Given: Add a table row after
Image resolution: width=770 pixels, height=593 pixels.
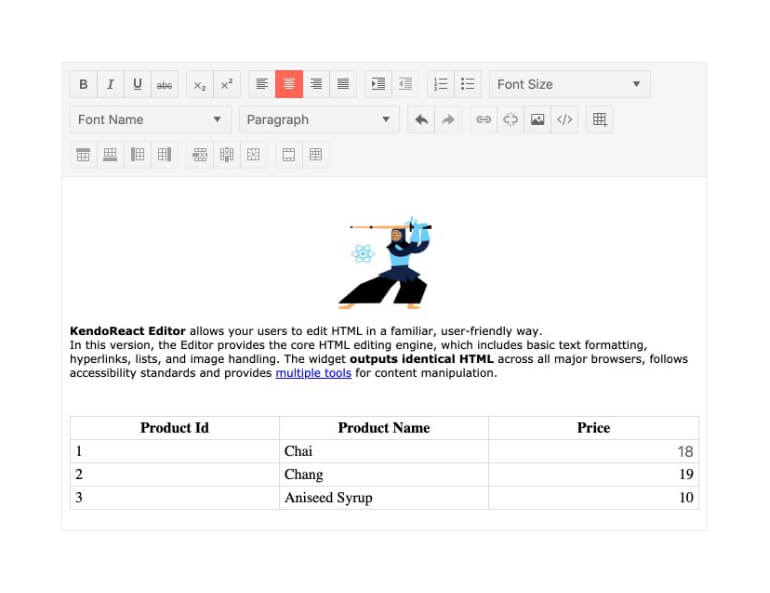Looking at the screenshot, I should tap(110, 155).
